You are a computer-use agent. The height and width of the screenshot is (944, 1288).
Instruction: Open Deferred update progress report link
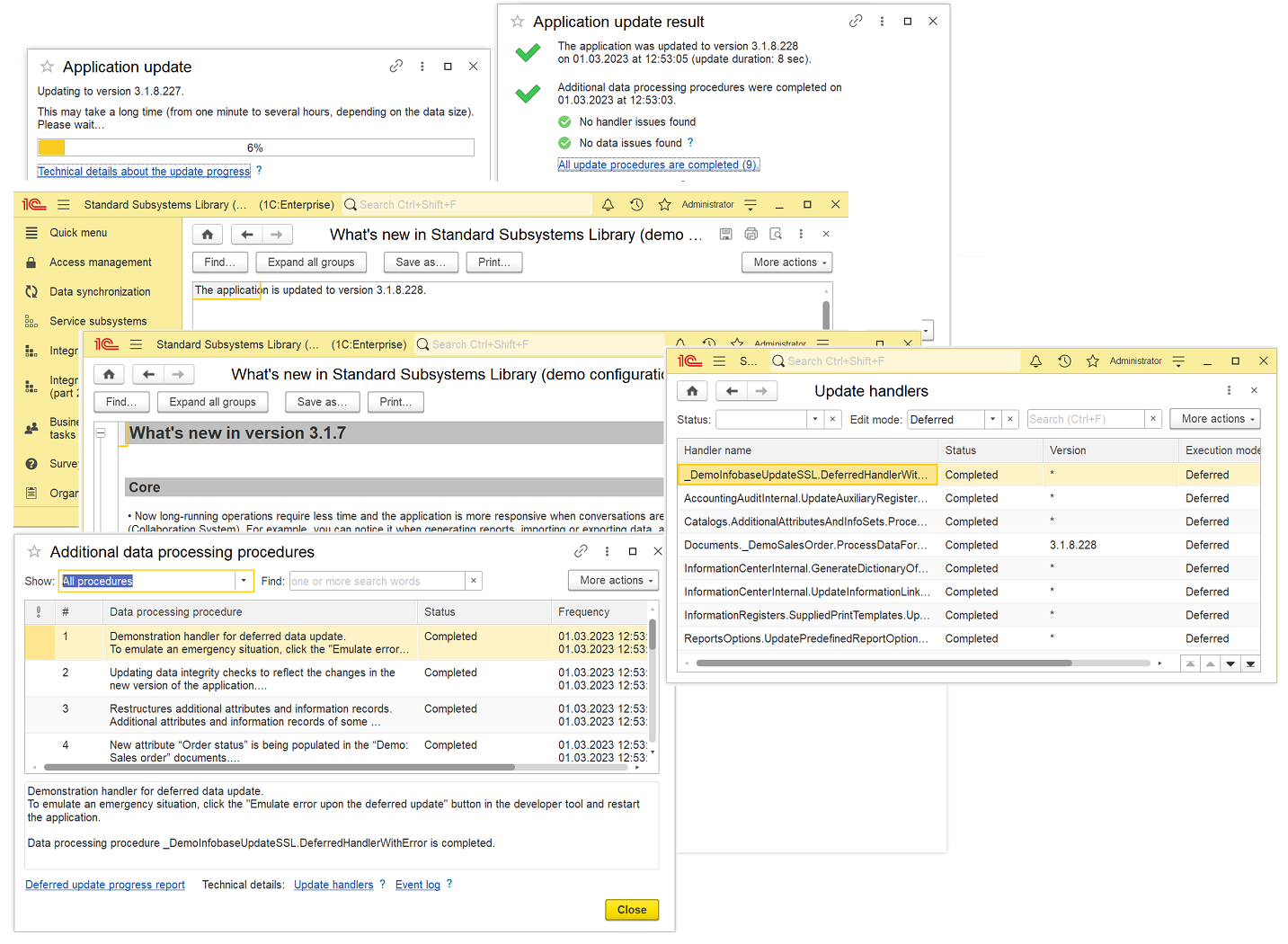click(x=105, y=885)
